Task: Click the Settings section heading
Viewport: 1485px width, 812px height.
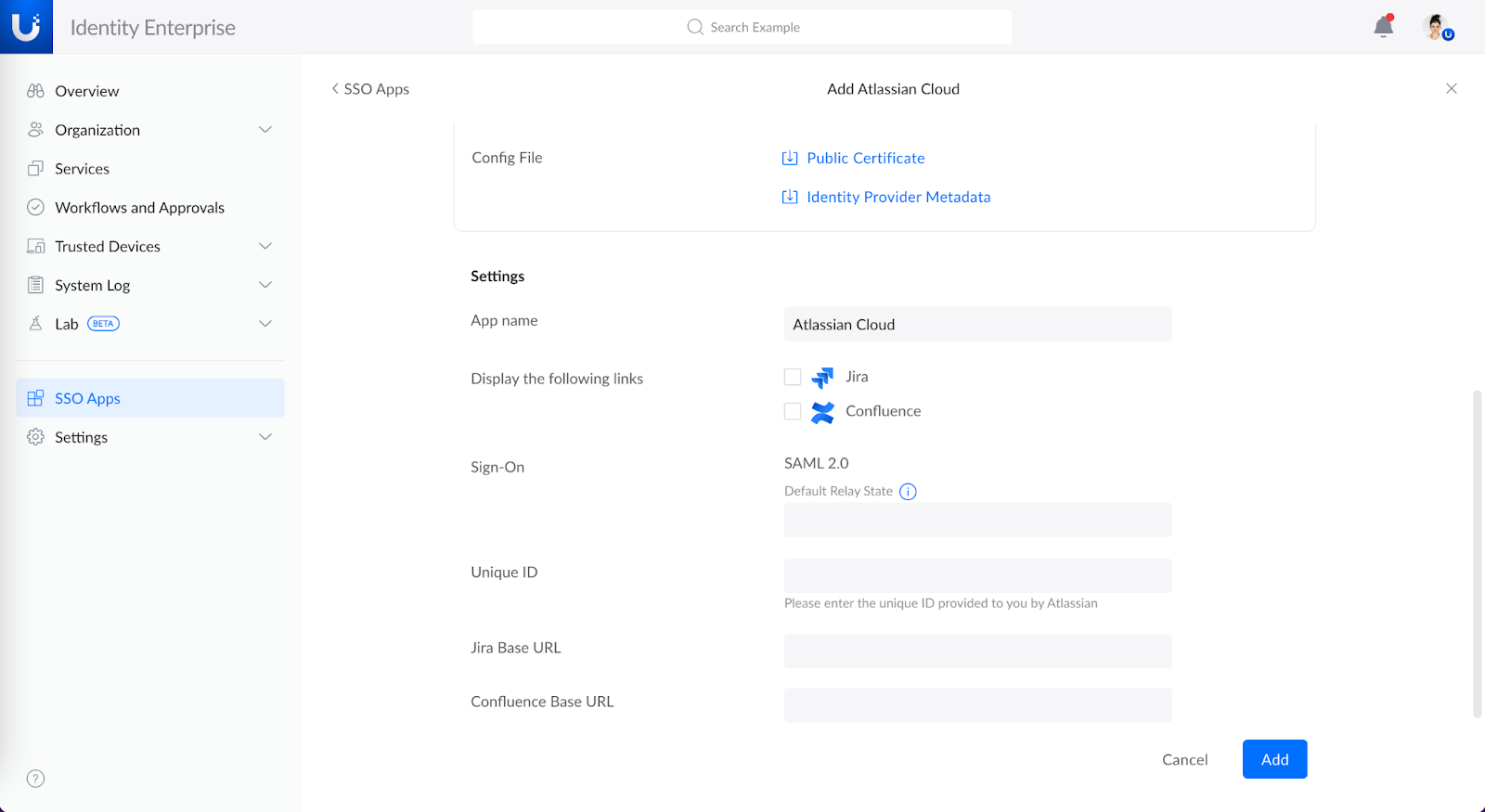Action: [497, 277]
